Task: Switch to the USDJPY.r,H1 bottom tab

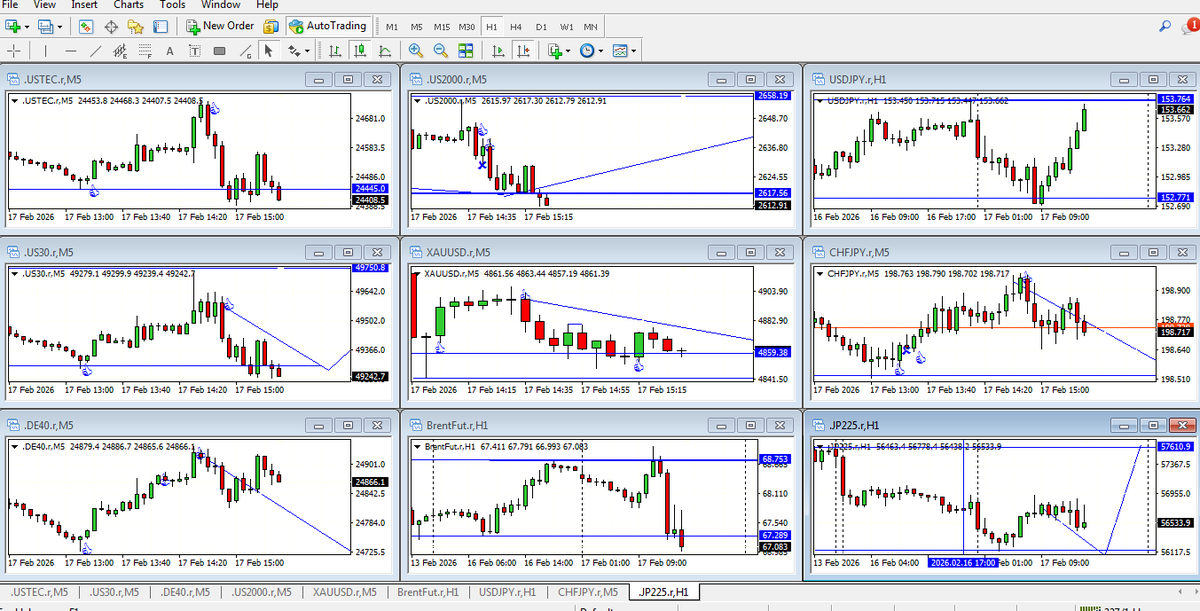Action: click(x=508, y=593)
